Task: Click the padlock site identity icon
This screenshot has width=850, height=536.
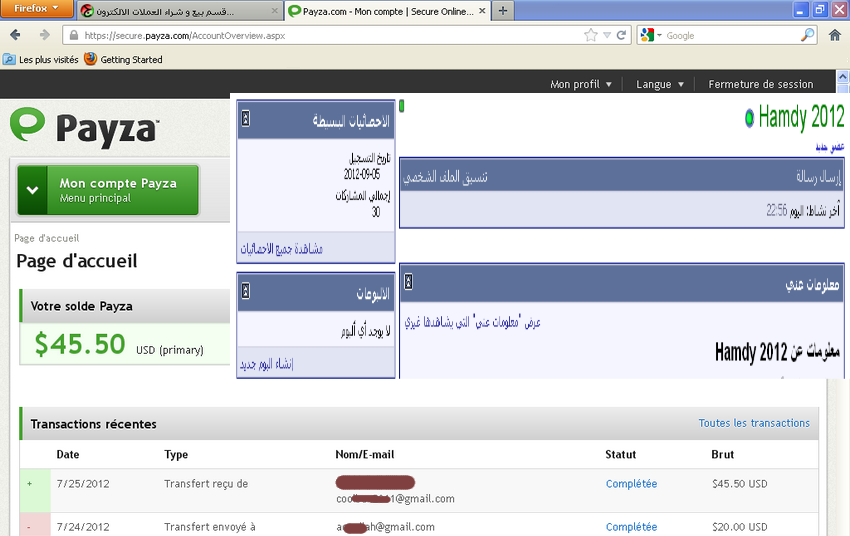Action: coord(73,36)
